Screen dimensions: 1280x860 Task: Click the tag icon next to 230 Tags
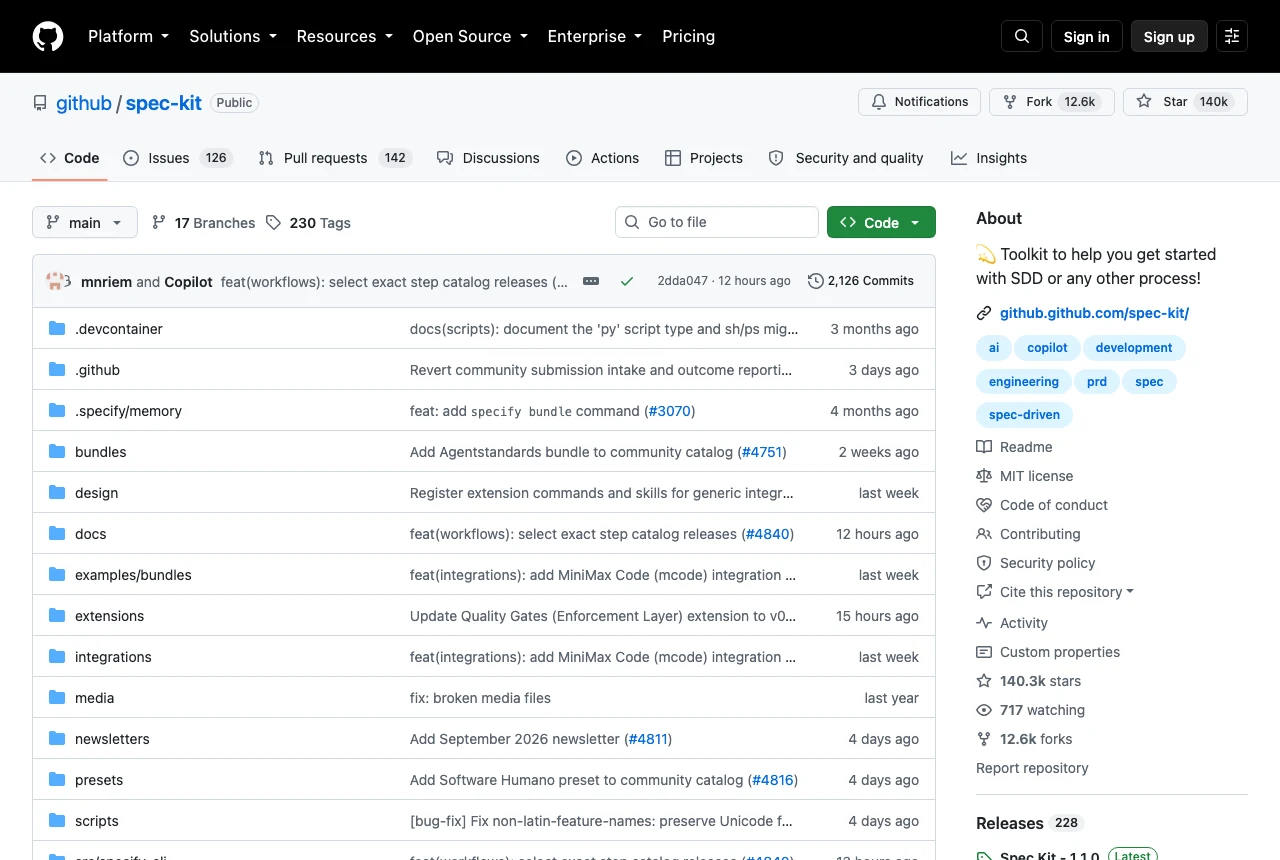(274, 222)
